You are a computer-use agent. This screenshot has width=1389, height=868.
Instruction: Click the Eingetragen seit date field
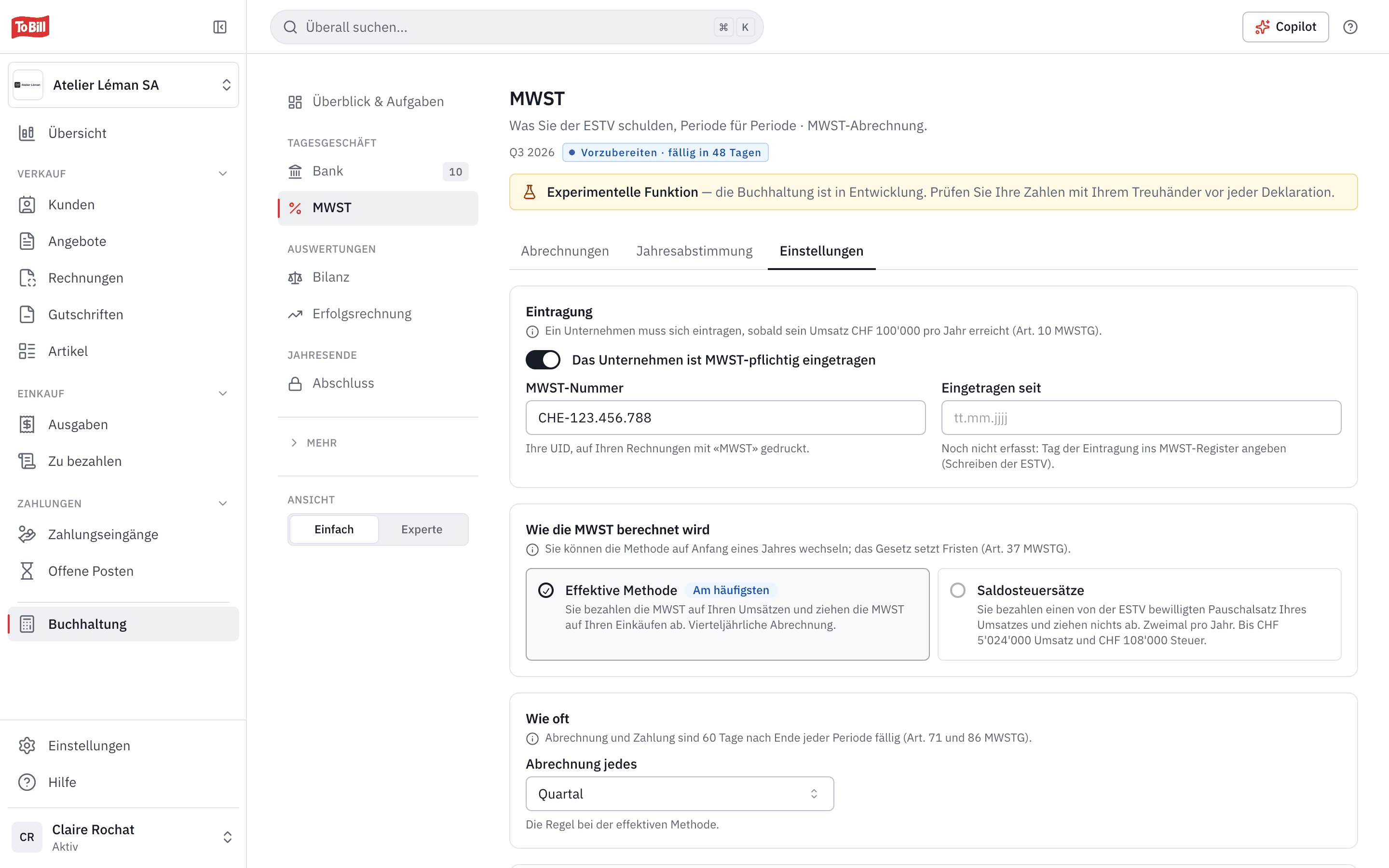point(1141,418)
